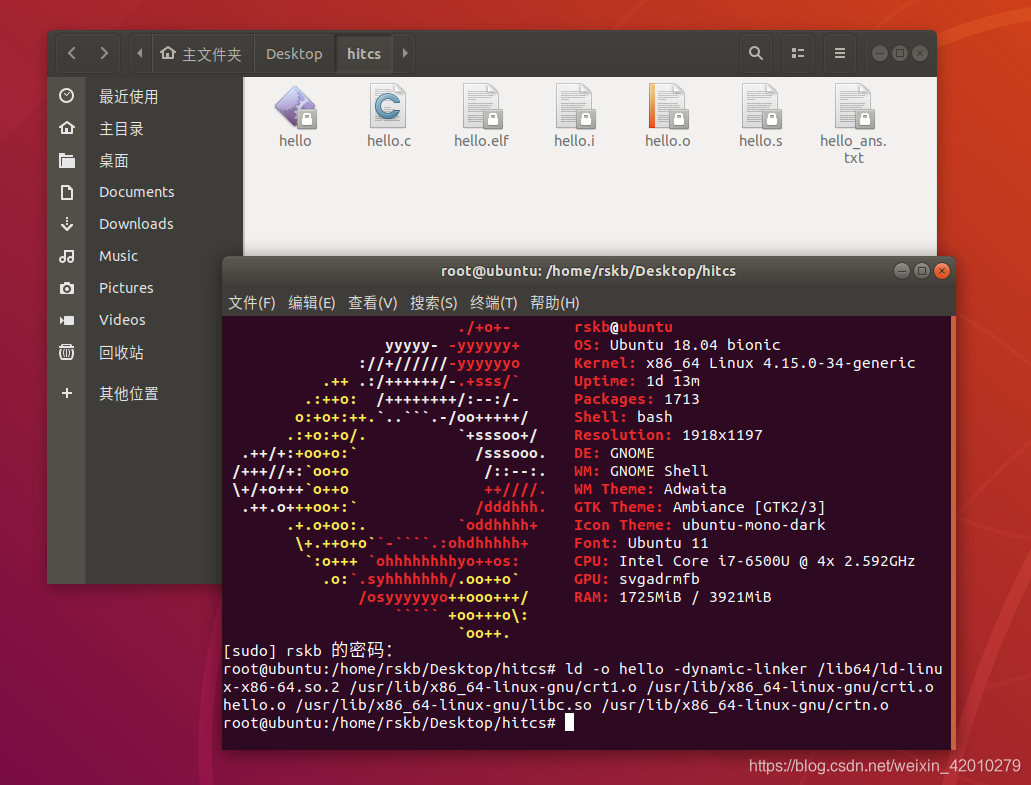1031x785 pixels.
Task: Go forward in Files window
Action: coord(104,53)
